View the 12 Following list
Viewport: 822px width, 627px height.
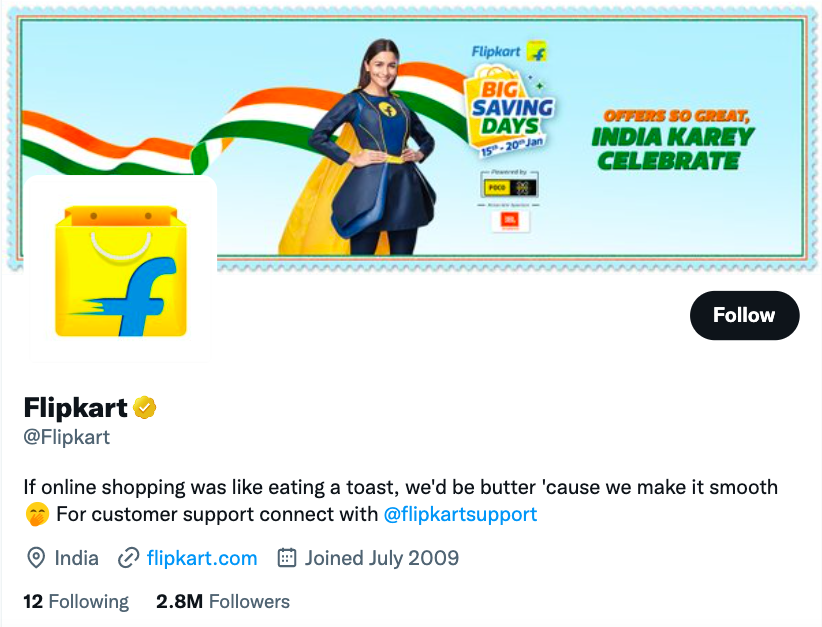pyautogui.click(x=76, y=601)
